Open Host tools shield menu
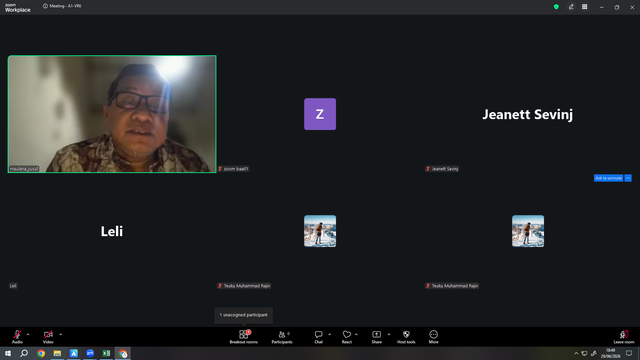This screenshot has height=360, width=640. [x=406, y=337]
